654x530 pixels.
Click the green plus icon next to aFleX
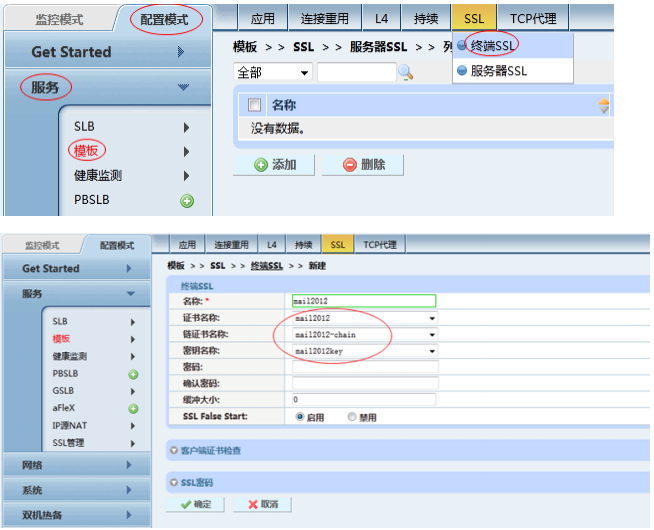[132, 408]
